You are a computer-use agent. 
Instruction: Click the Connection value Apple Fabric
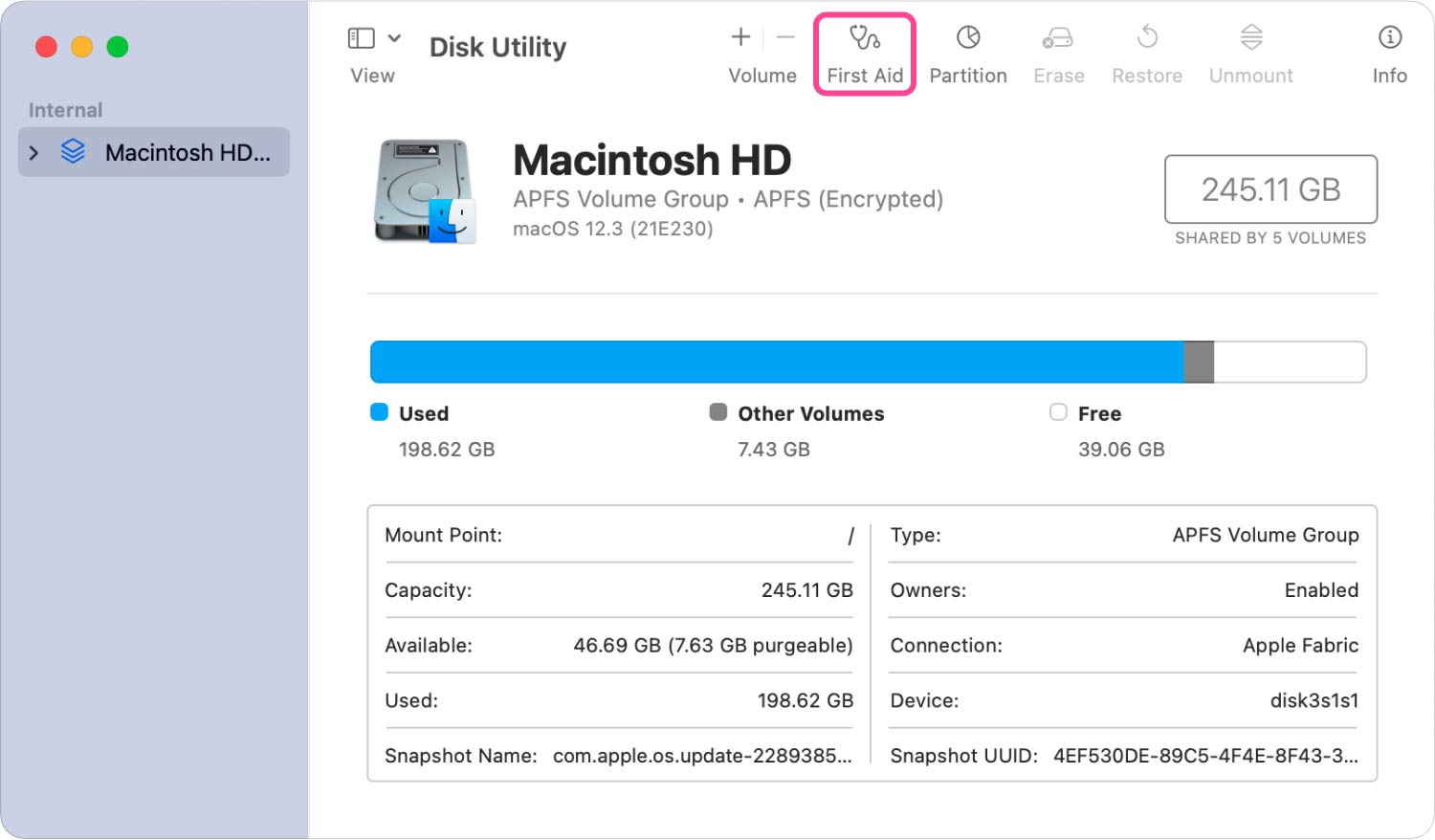1300,646
